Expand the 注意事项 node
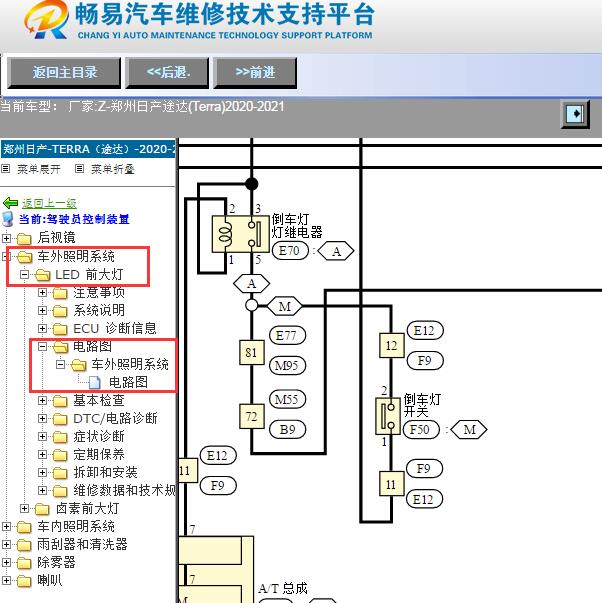This screenshot has width=602, height=603. point(42,292)
